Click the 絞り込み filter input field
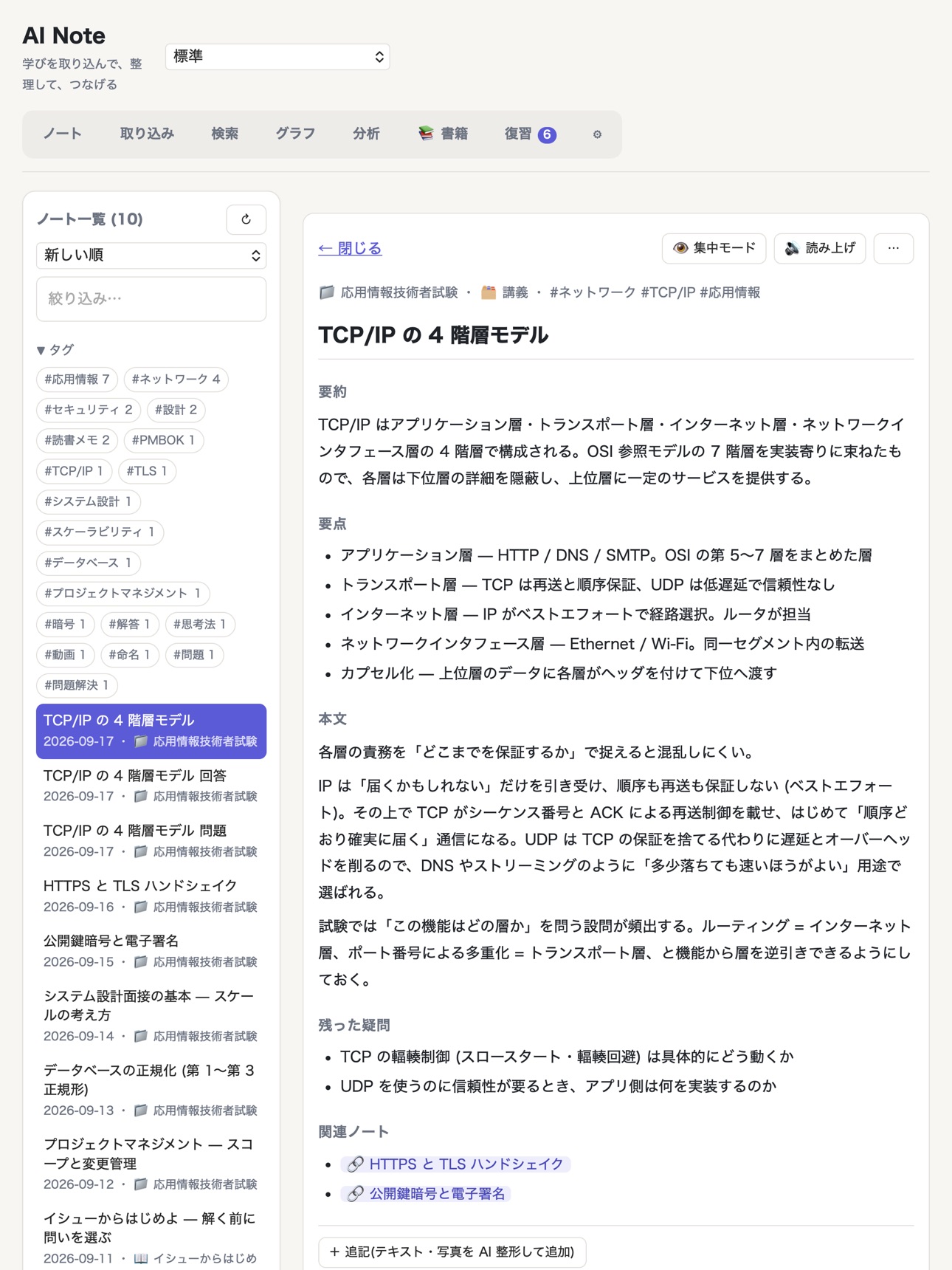This screenshot has width=952, height=1270. pyautogui.click(x=151, y=299)
